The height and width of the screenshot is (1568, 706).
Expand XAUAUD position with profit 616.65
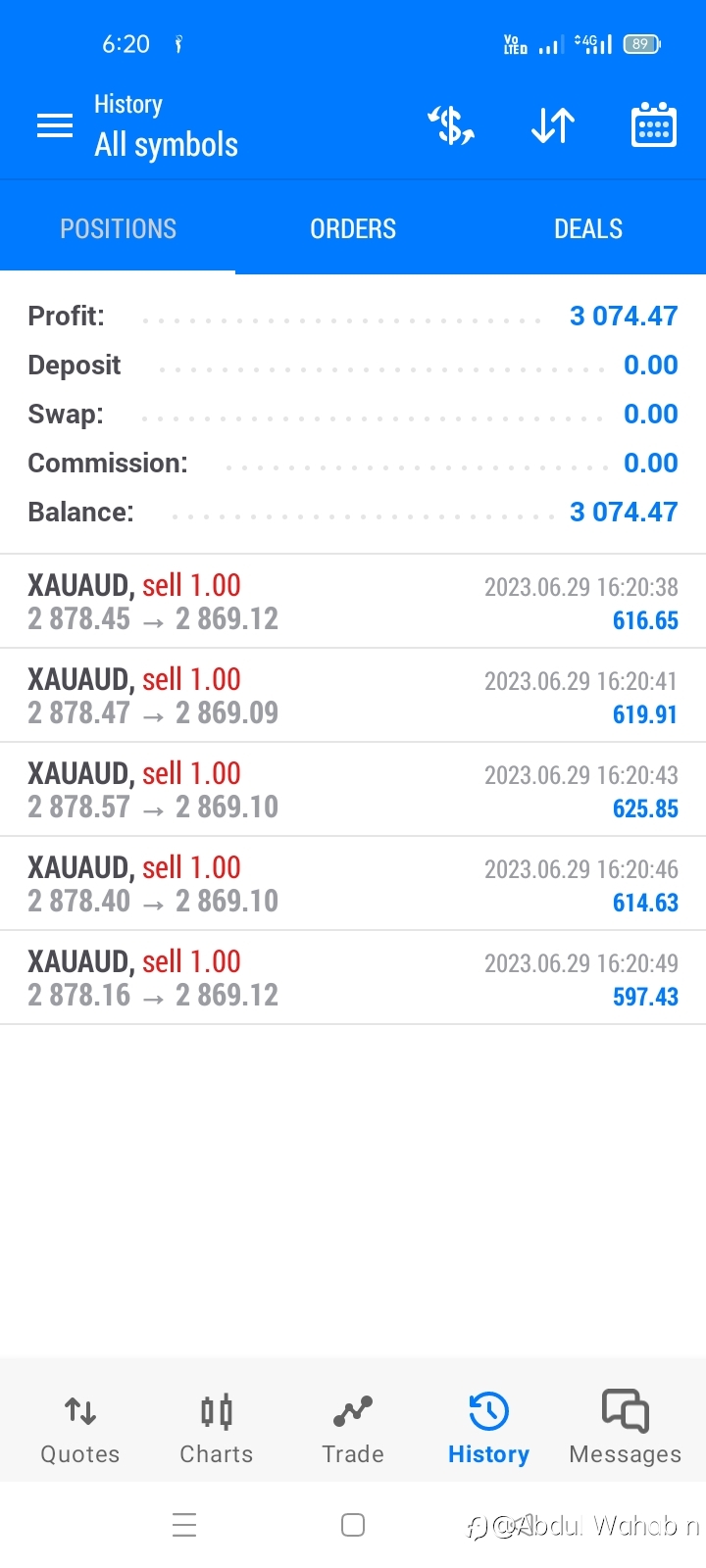tap(353, 602)
